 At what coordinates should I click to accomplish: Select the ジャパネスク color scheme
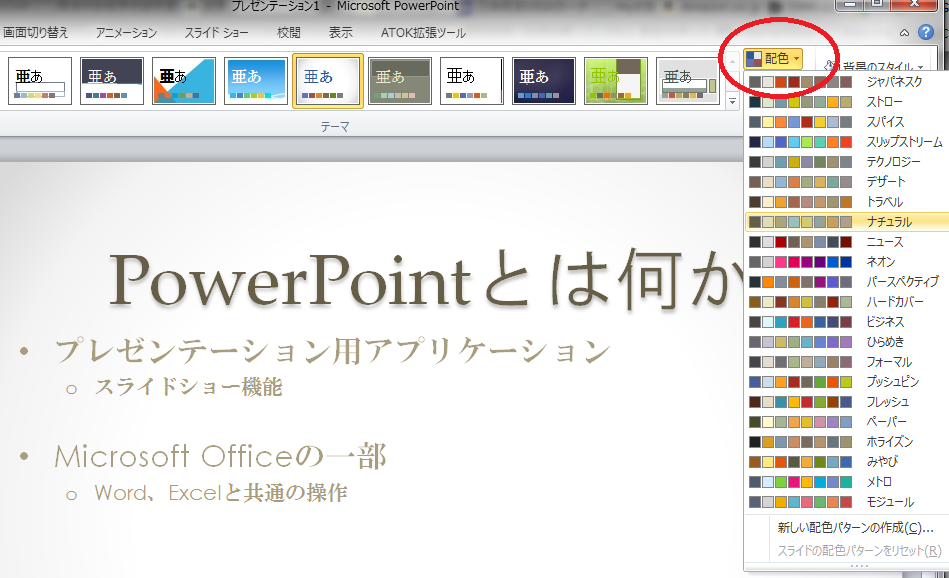[847, 82]
